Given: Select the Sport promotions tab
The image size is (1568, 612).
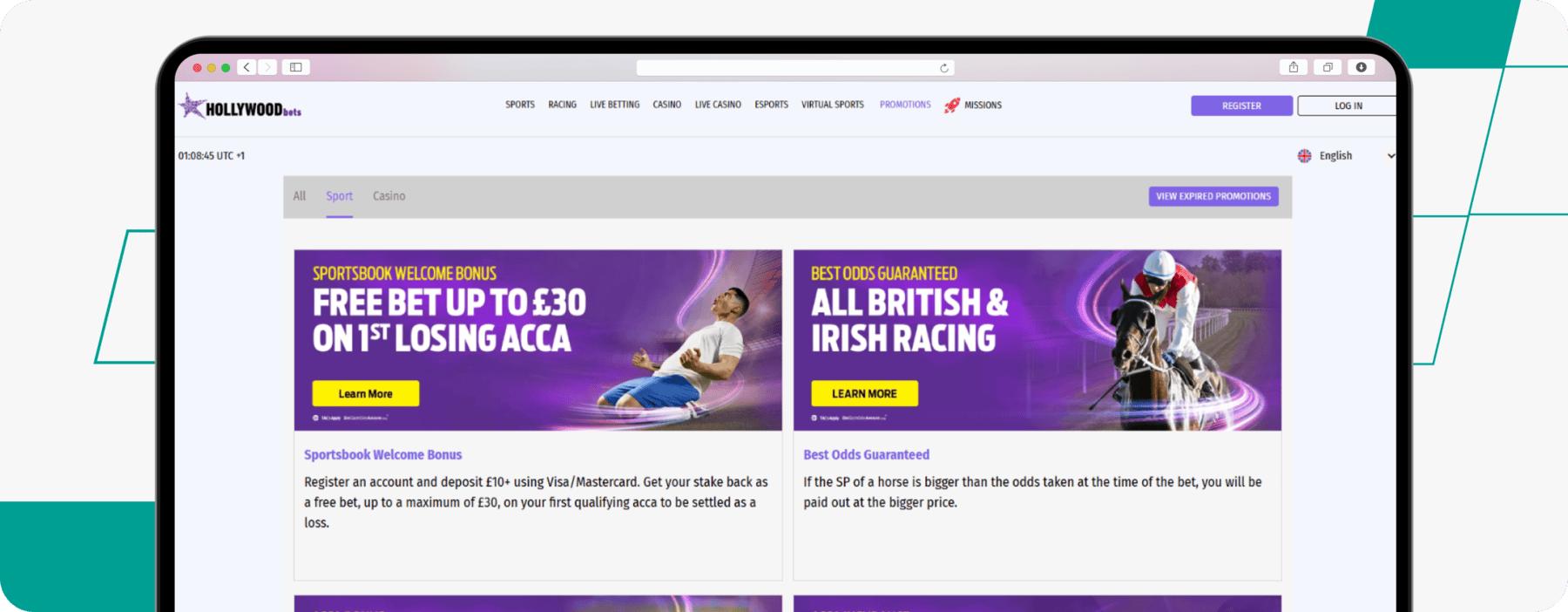Looking at the screenshot, I should 340,197.
